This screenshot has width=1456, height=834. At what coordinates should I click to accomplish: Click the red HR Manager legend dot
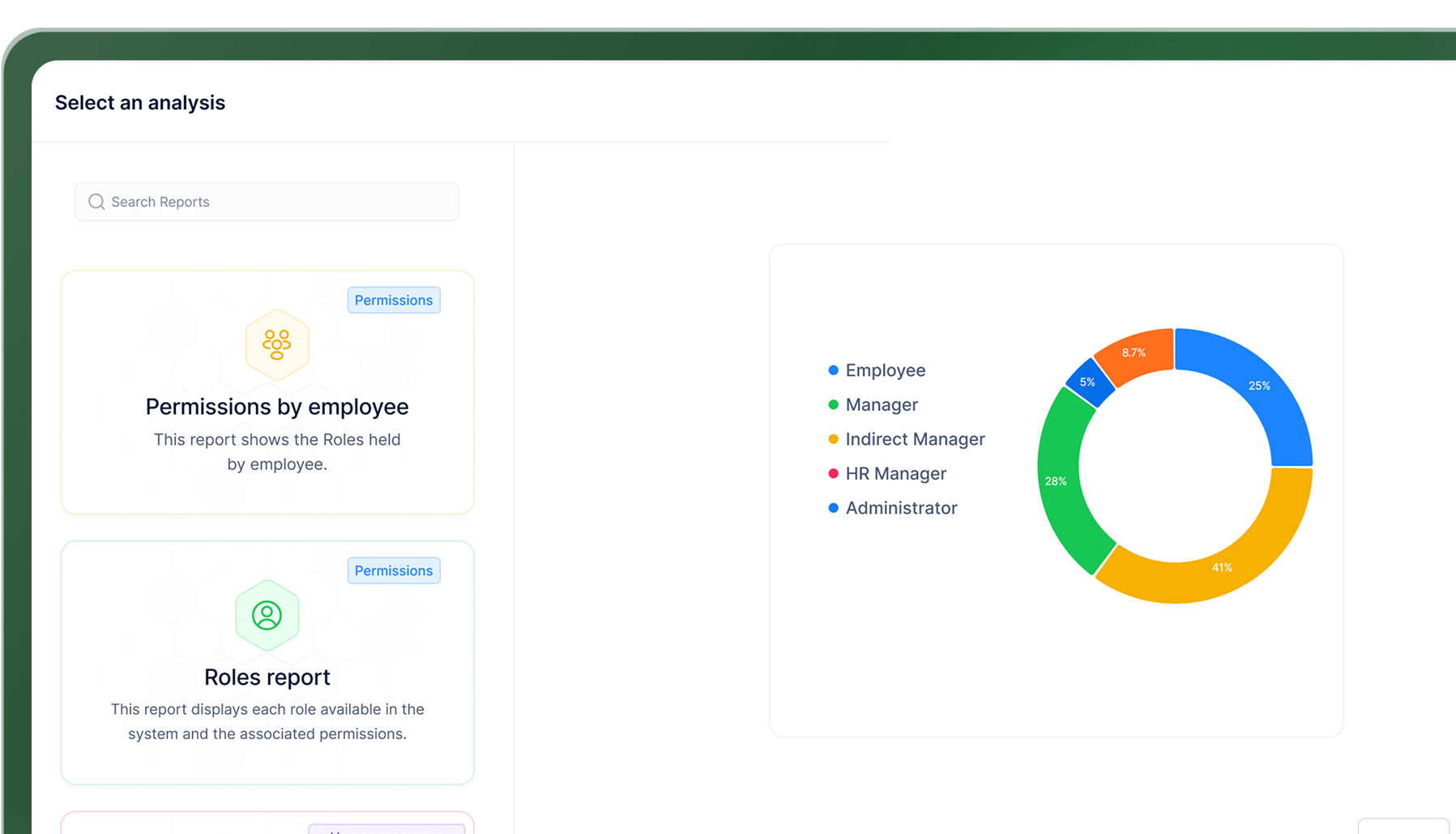(833, 473)
